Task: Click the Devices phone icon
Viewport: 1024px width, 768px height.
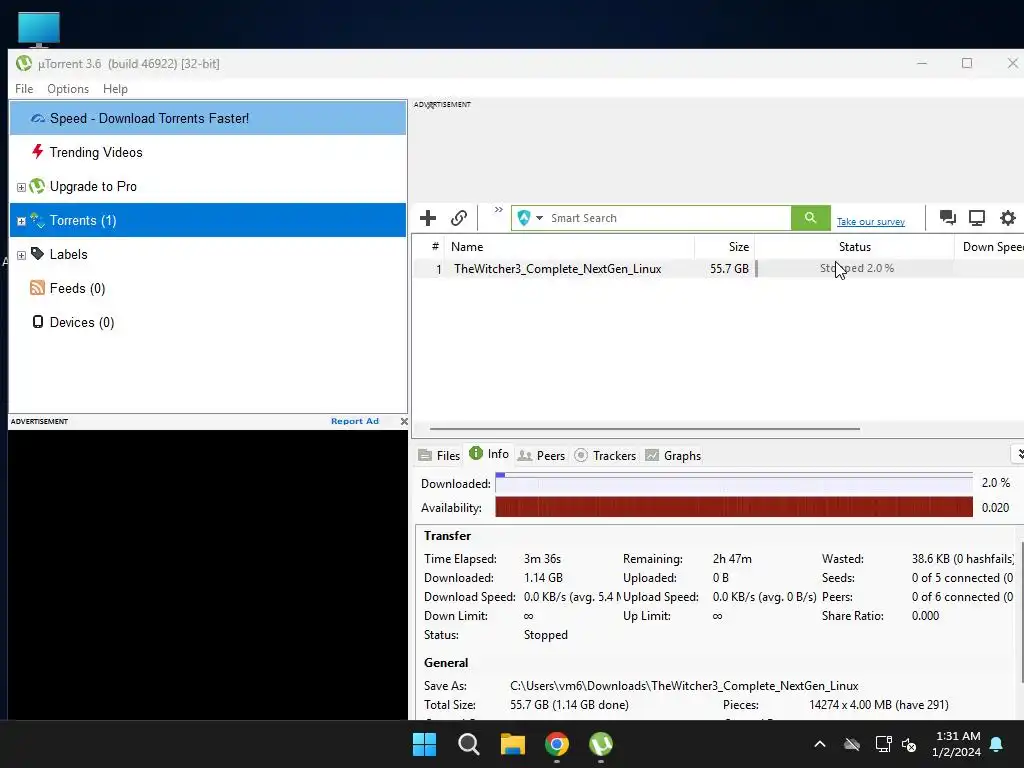Action: pyautogui.click(x=38, y=321)
